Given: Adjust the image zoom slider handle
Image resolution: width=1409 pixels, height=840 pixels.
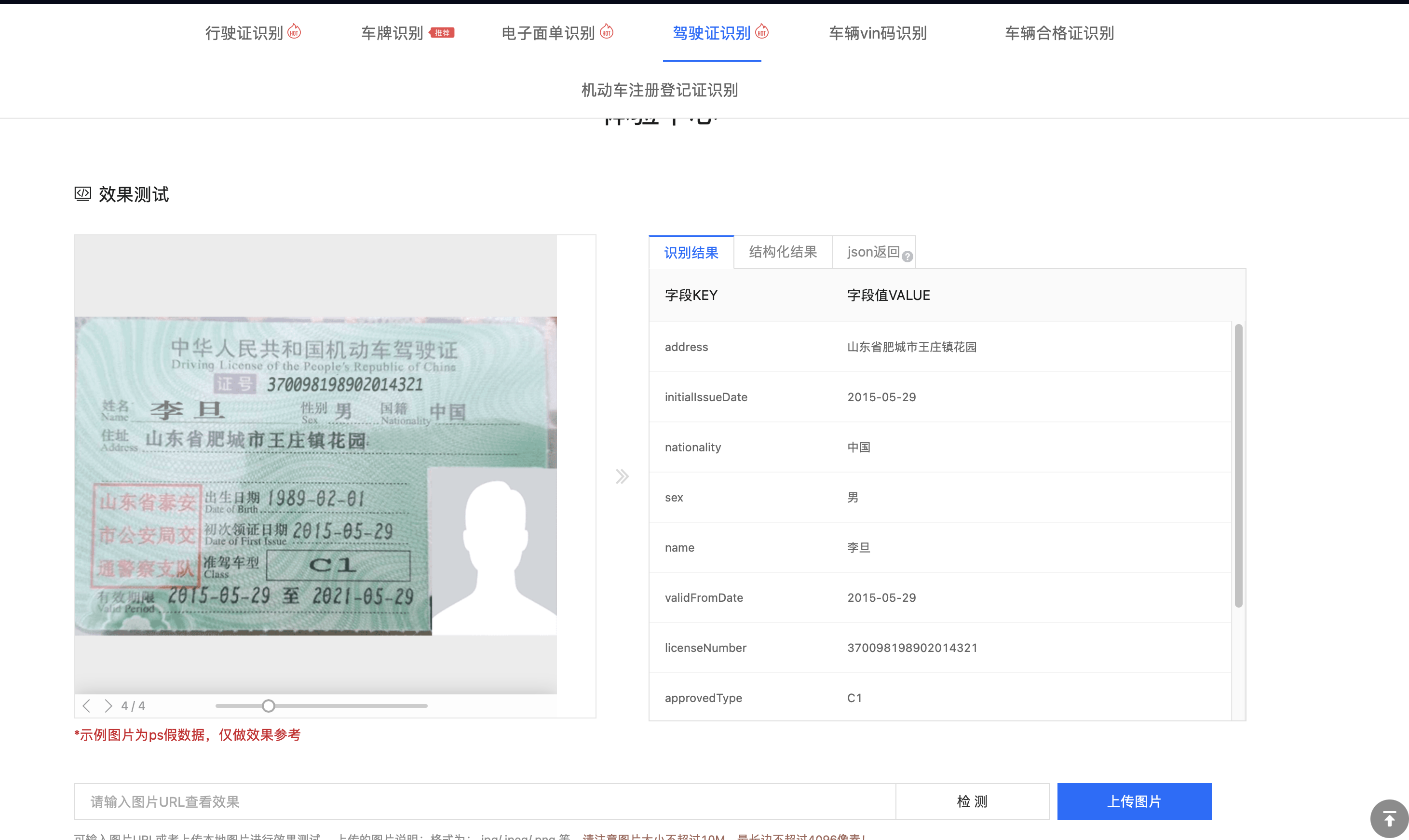Looking at the screenshot, I should 269,706.
